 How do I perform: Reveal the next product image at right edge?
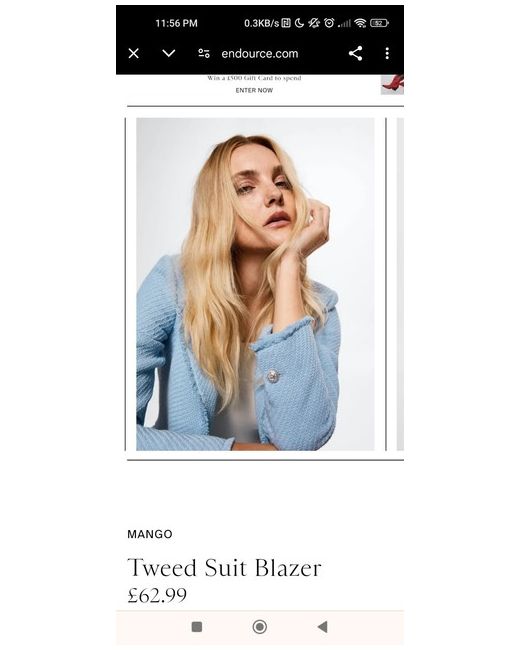[x=400, y=284]
